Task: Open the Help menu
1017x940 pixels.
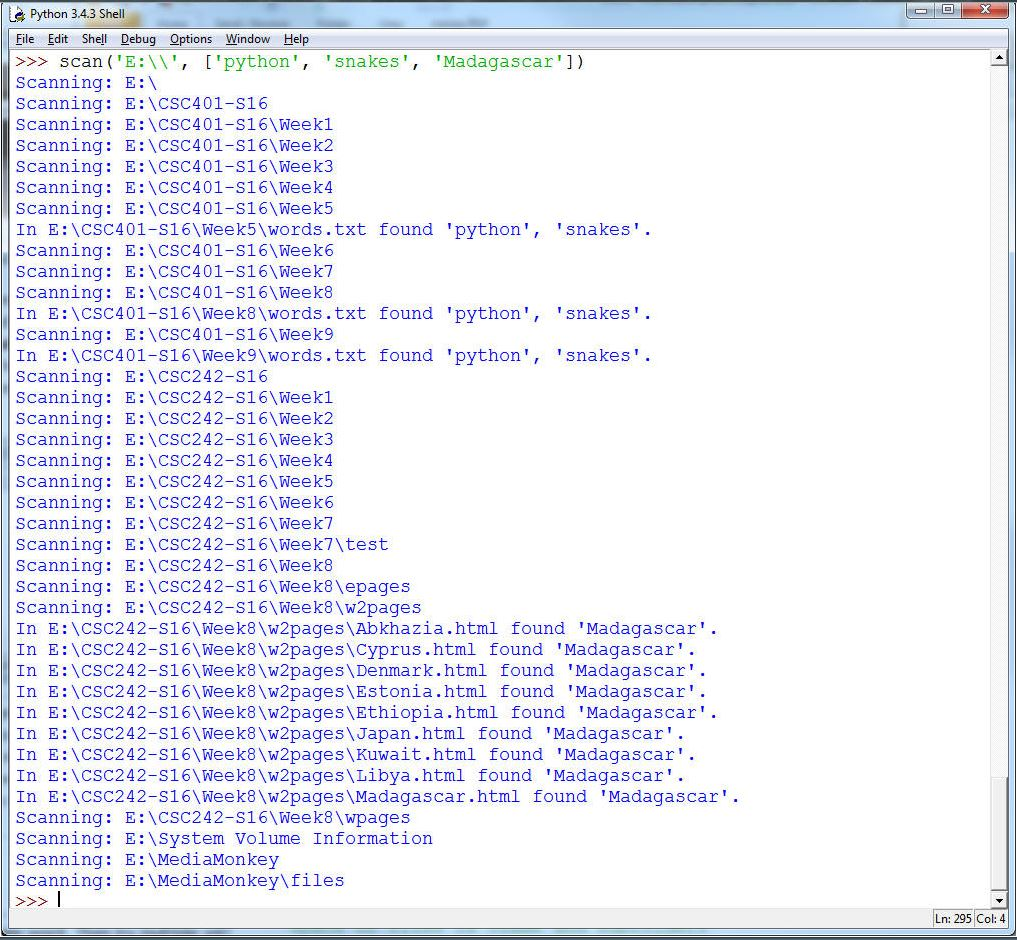Action: pos(296,39)
